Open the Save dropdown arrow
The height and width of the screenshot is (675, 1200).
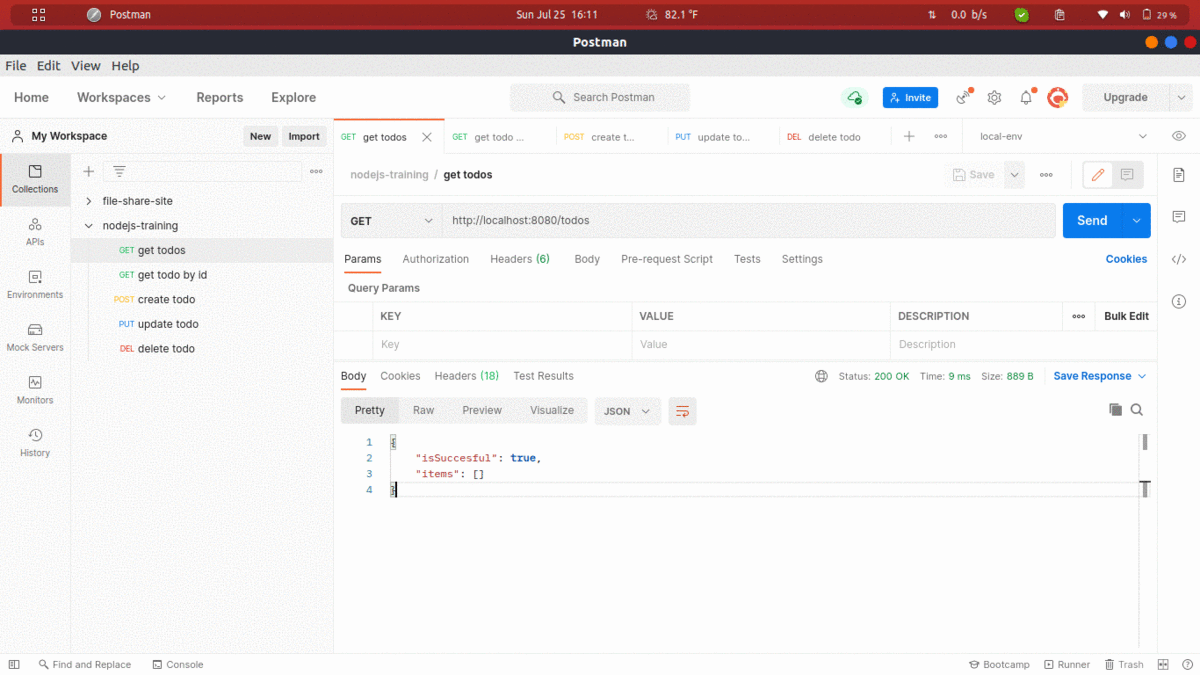pyautogui.click(x=1015, y=175)
